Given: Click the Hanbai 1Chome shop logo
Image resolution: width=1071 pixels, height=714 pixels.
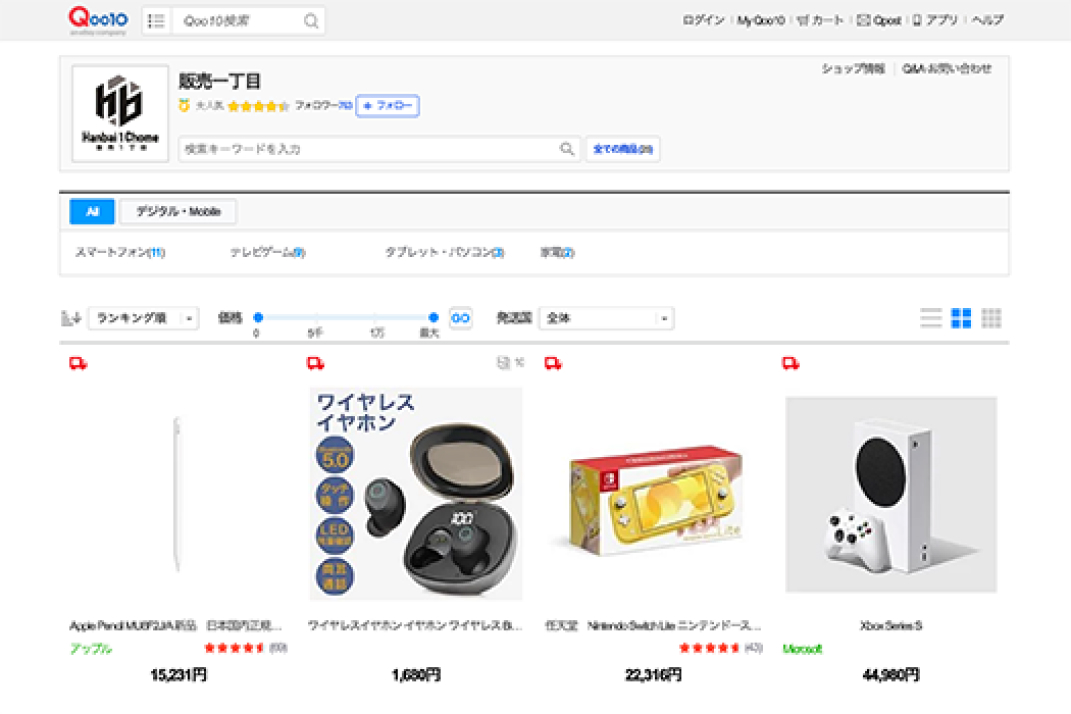Looking at the screenshot, I should click(120, 113).
